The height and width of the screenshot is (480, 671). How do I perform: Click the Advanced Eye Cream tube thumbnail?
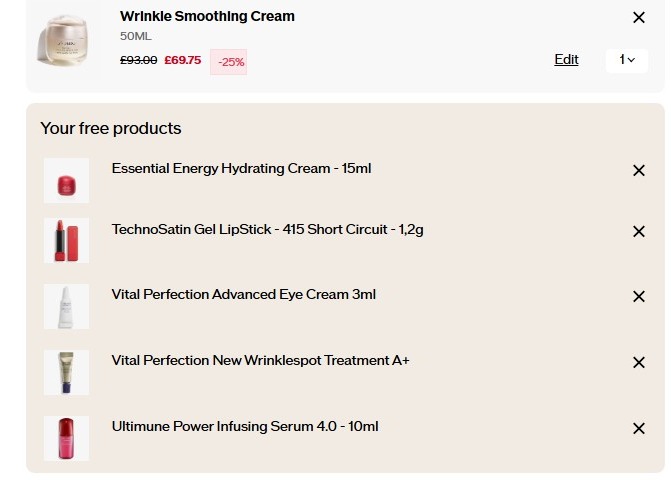(67, 306)
